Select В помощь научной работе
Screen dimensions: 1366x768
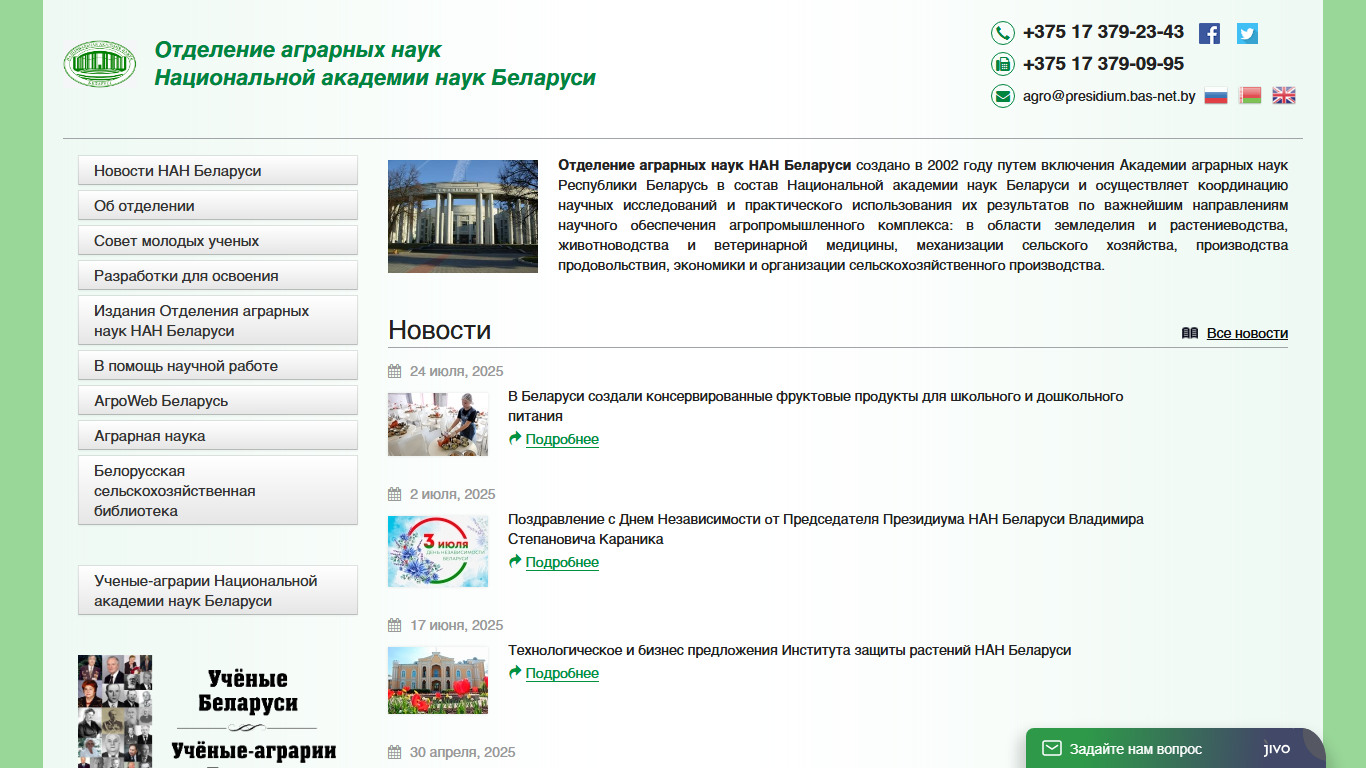[218, 365]
